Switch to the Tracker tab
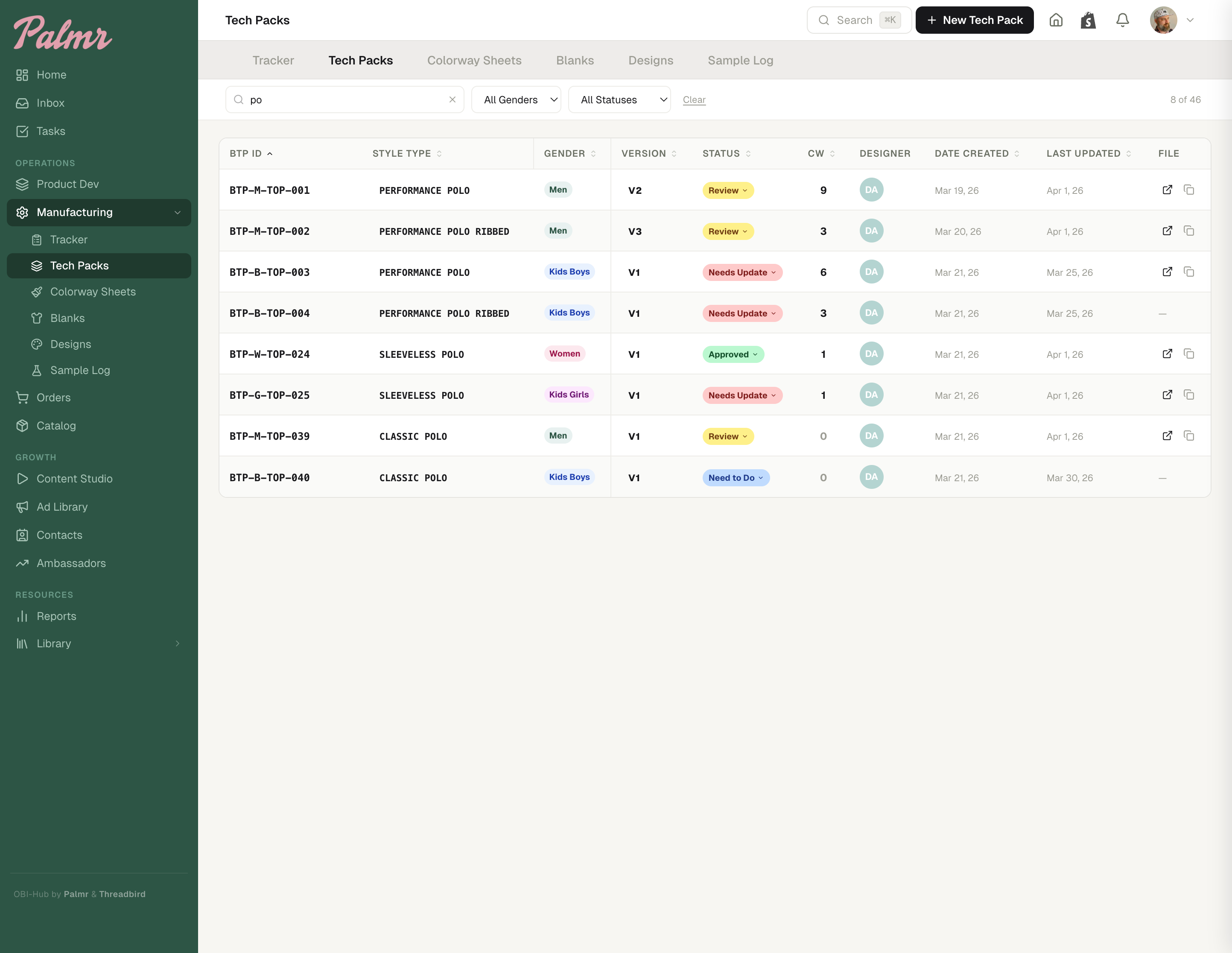Screen dimensions: 1232x953 pos(273,60)
